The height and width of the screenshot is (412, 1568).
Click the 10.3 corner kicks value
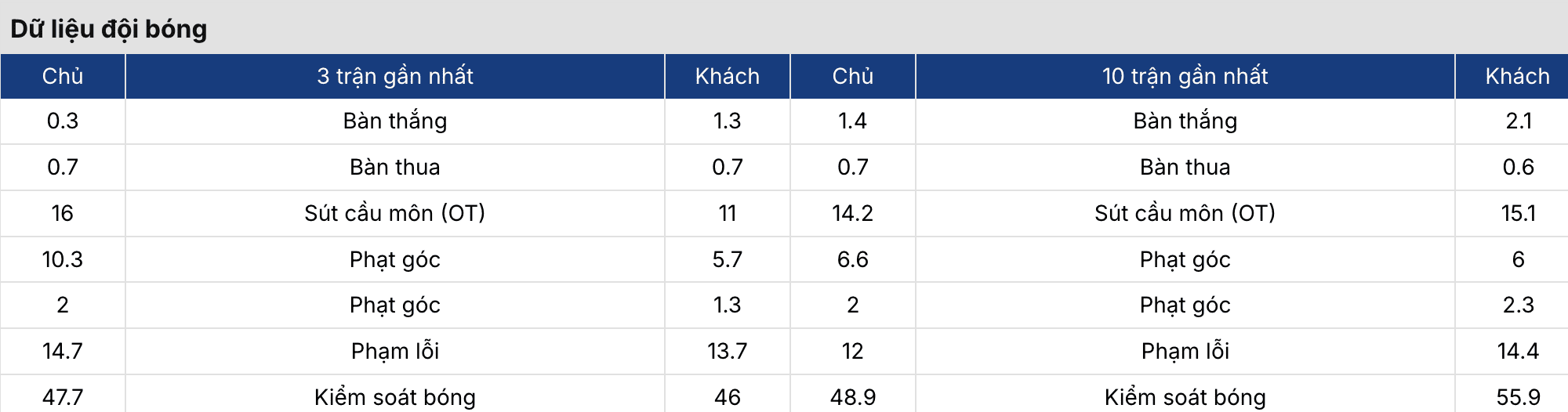coord(63,259)
